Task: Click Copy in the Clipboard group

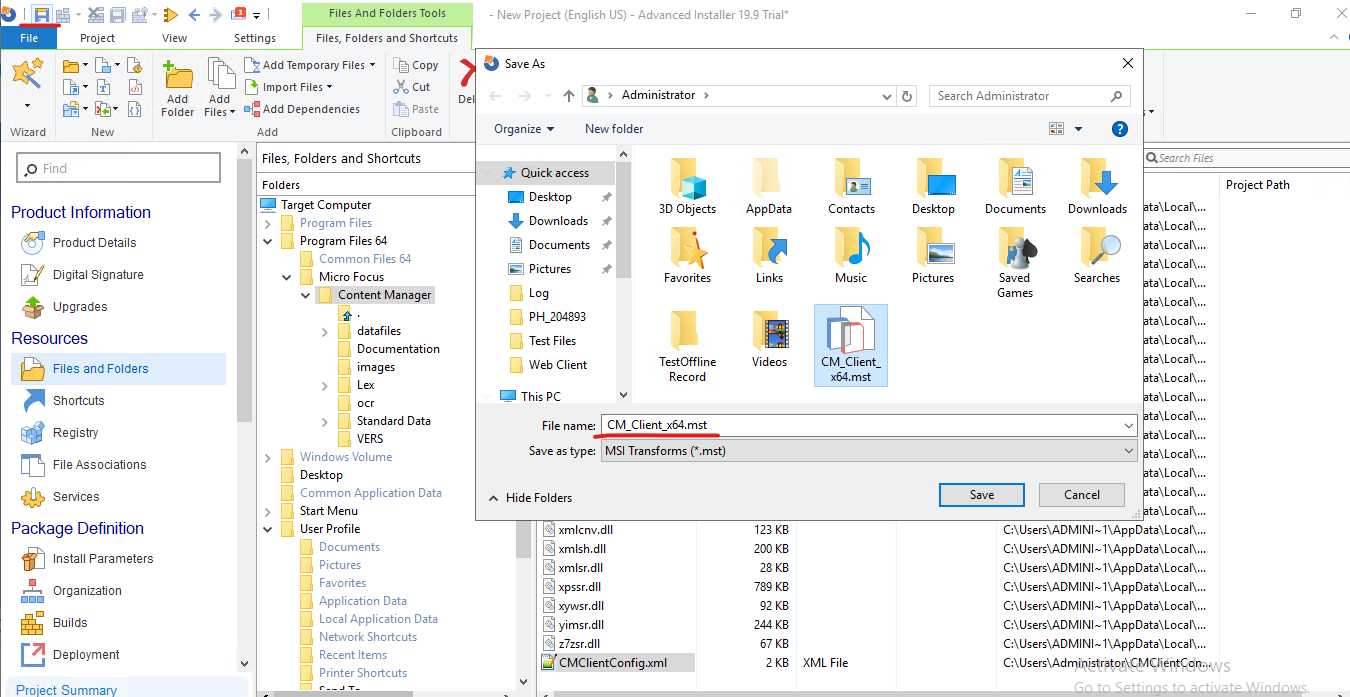Action: click(x=416, y=64)
